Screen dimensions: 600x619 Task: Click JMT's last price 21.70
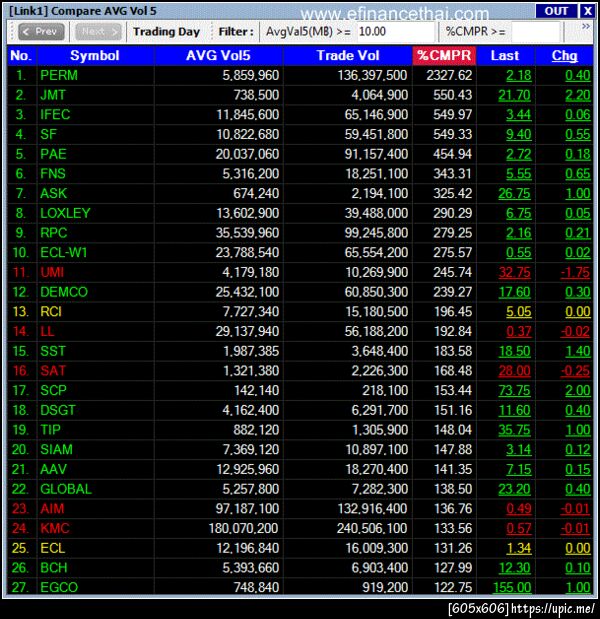coord(515,95)
